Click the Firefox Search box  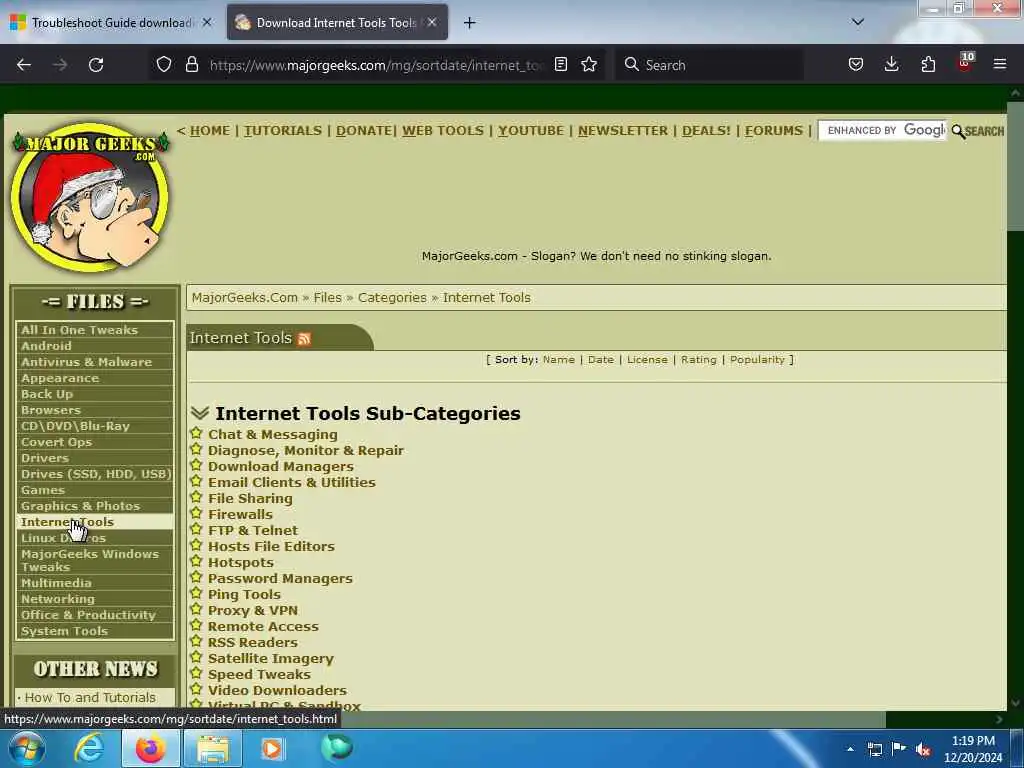point(709,65)
